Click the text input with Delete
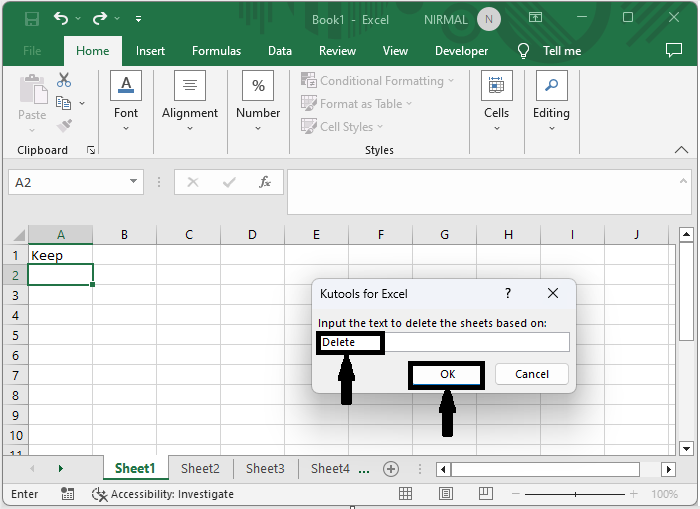700x509 pixels. [444, 342]
